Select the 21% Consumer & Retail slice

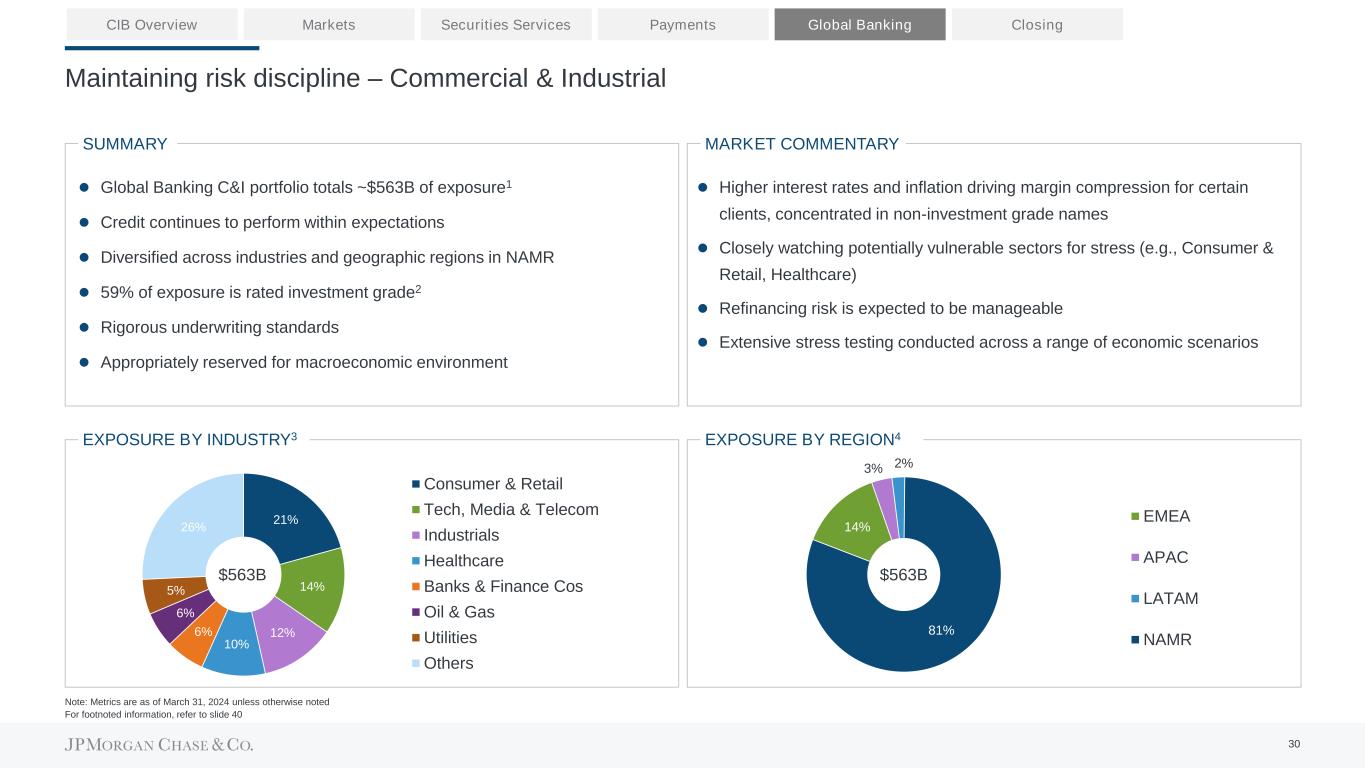288,520
